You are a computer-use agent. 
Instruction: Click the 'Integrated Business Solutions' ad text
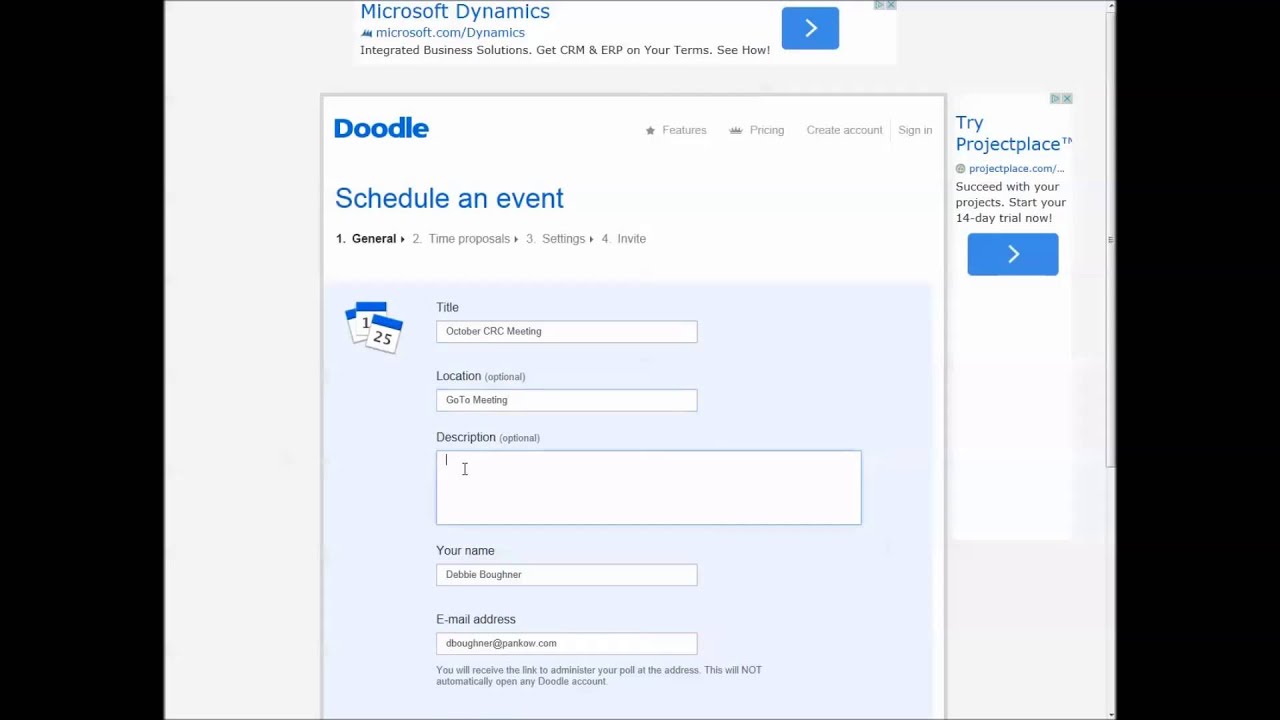point(565,50)
